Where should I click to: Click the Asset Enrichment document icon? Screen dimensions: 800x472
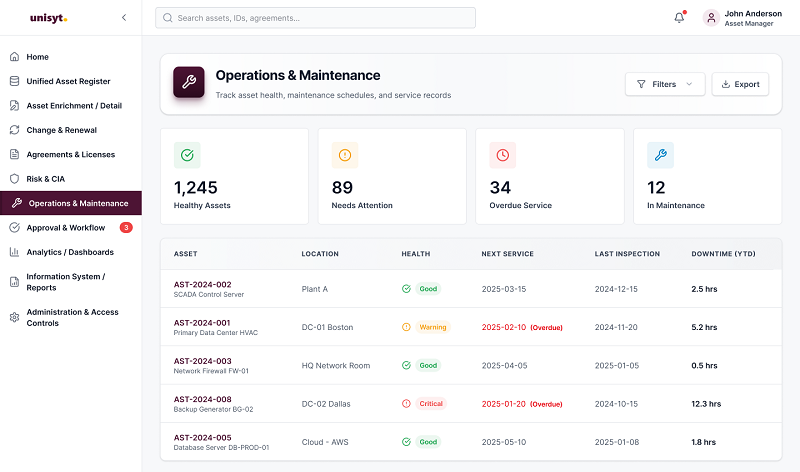pyautogui.click(x=14, y=106)
